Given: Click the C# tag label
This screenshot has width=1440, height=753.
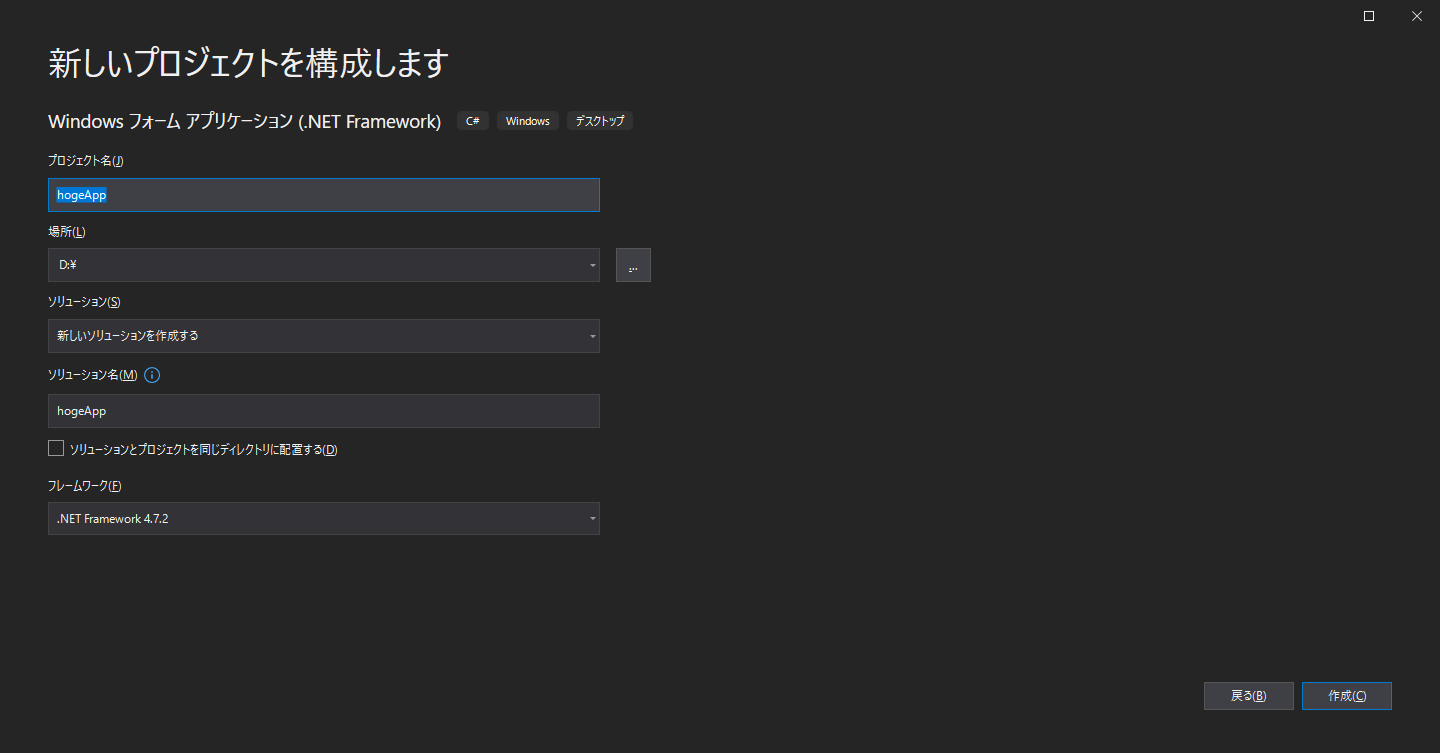Looking at the screenshot, I should (473, 121).
